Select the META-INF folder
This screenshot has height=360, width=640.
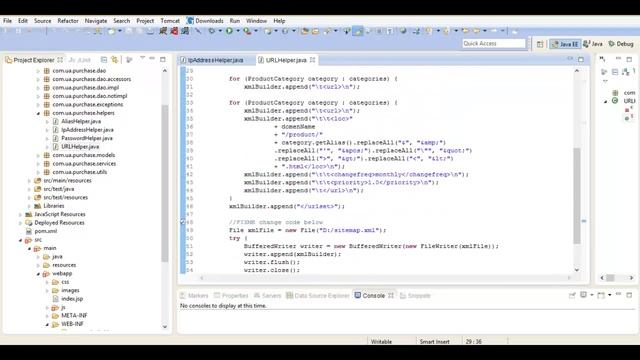(x=74, y=316)
